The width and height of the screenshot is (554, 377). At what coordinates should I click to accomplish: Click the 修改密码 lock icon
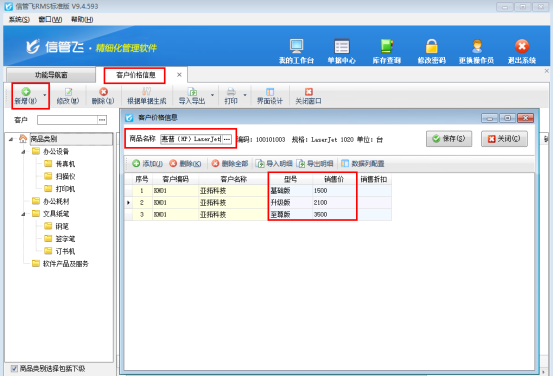[x=431, y=46]
